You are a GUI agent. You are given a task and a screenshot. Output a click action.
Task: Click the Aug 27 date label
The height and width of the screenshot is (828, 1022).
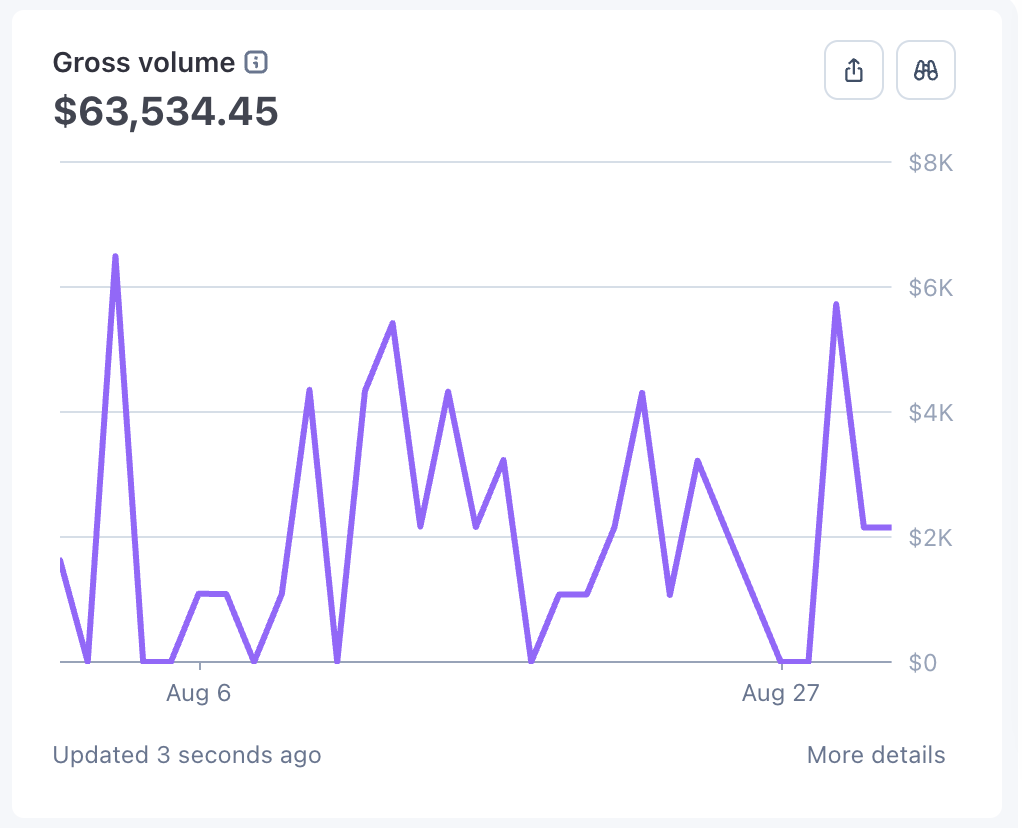[x=780, y=693]
